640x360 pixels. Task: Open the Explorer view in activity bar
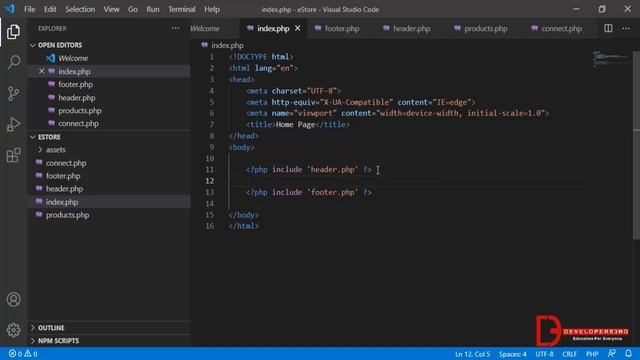click(x=13, y=31)
